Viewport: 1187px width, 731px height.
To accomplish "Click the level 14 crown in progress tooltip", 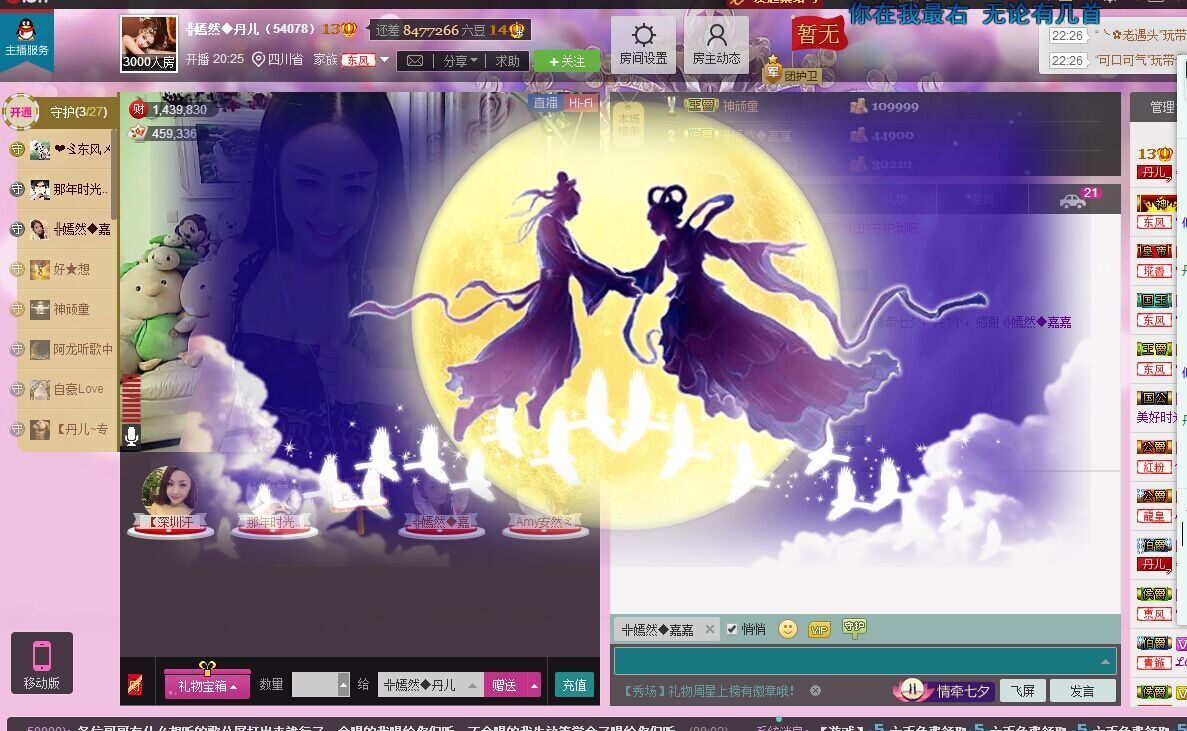I will 508,30.
